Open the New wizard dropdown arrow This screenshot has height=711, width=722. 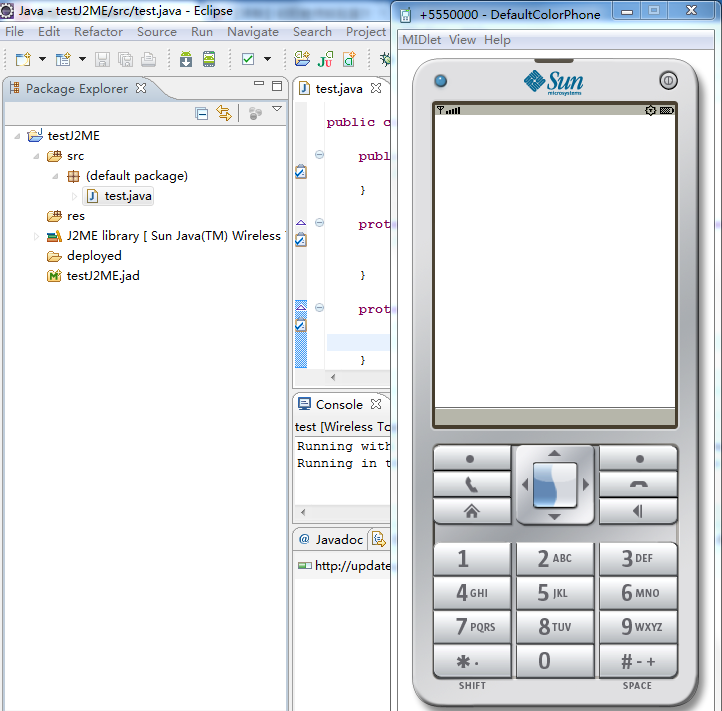[x=42, y=60]
